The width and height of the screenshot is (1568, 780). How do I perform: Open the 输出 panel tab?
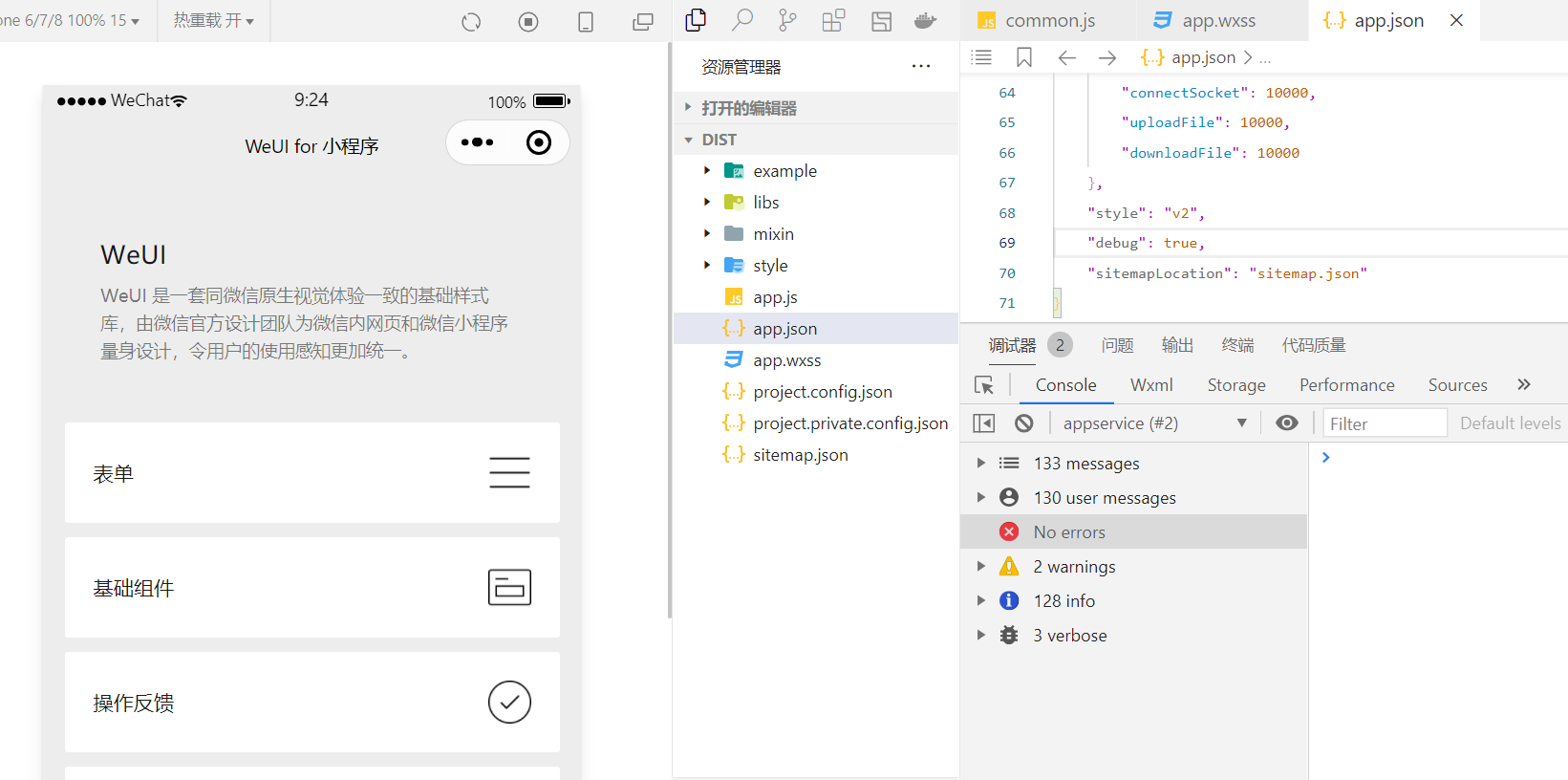[1177, 345]
